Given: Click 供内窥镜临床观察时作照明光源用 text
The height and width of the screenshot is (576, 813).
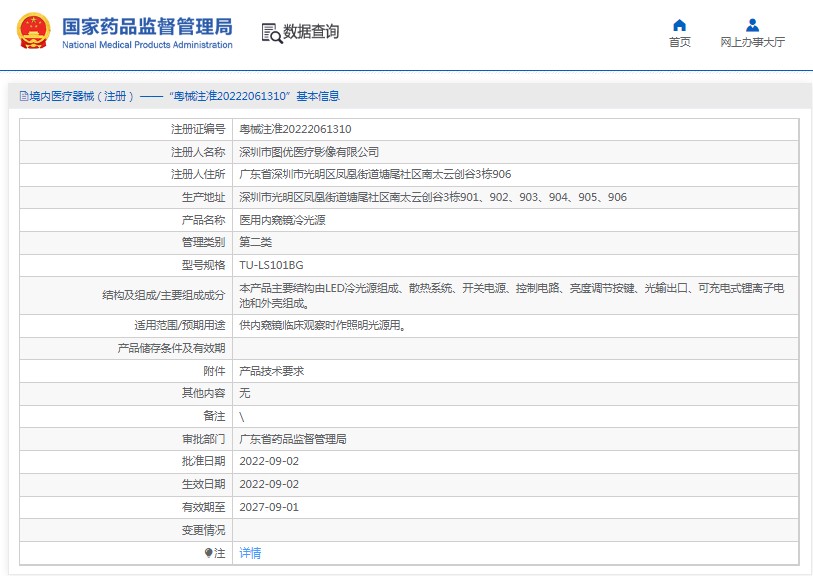Looking at the screenshot, I should (x=322, y=326).
